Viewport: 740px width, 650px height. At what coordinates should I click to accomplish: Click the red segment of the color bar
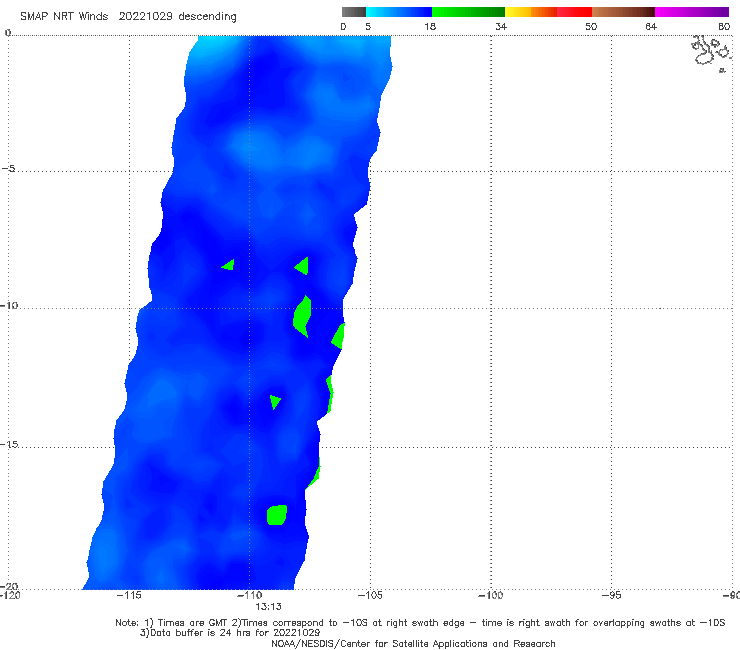click(574, 12)
